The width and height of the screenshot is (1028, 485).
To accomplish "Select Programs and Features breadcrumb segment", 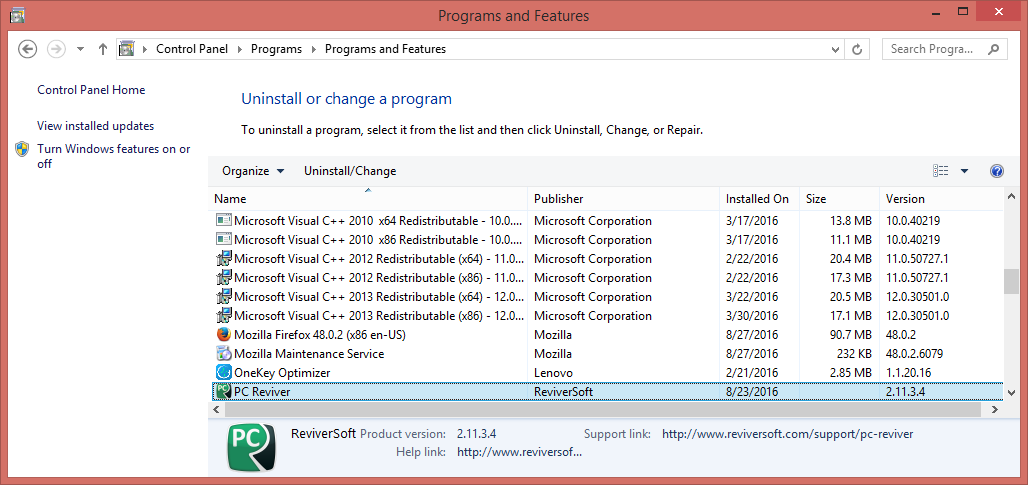I will coord(386,49).
